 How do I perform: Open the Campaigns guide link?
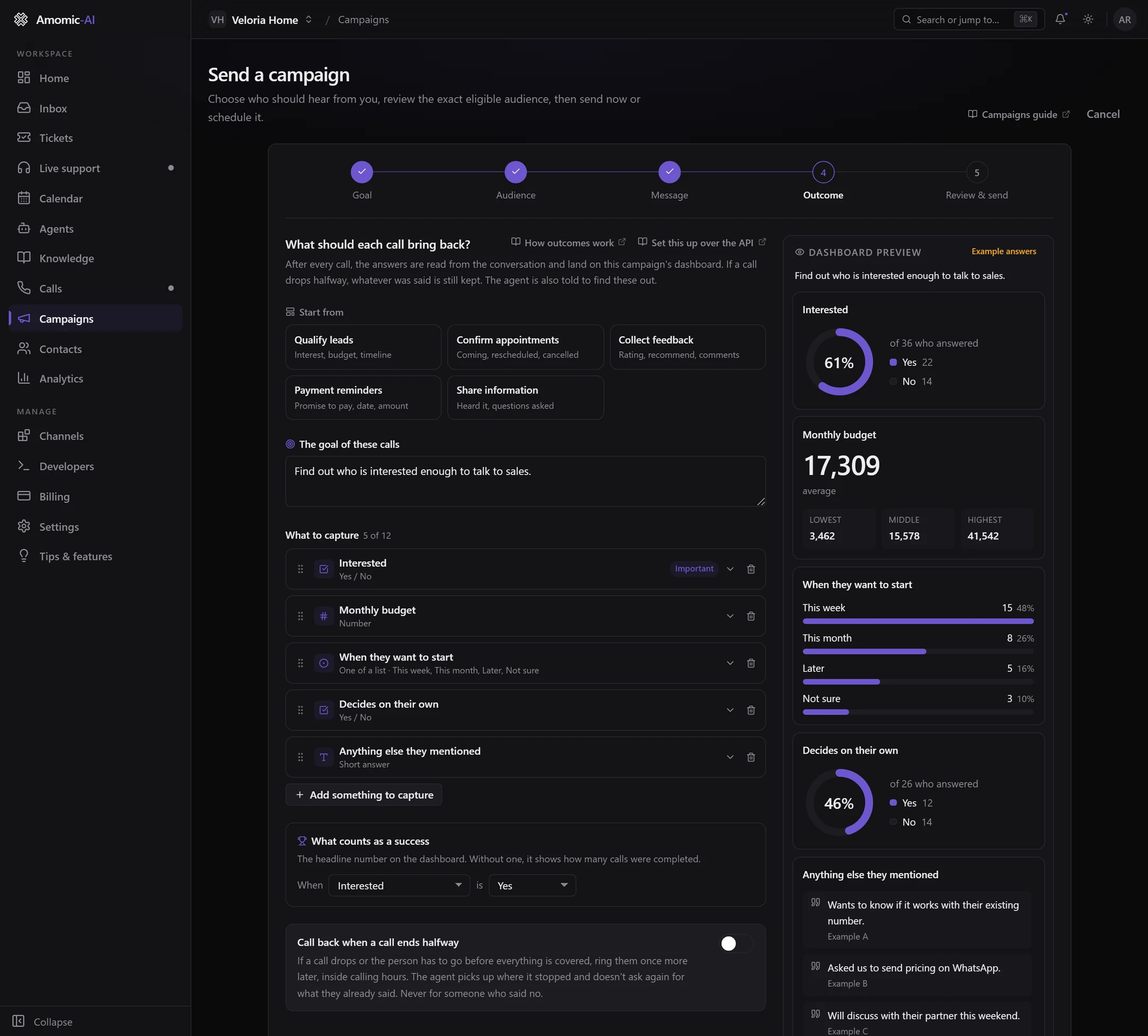point(1019,114)
